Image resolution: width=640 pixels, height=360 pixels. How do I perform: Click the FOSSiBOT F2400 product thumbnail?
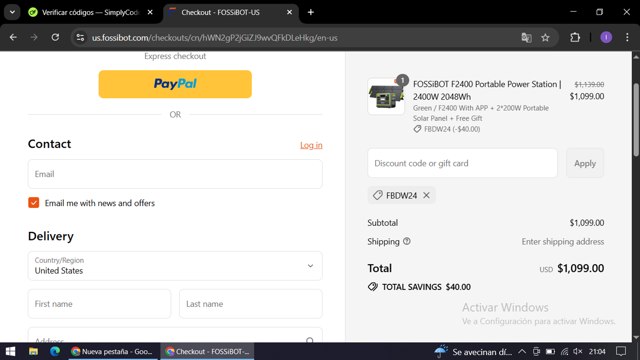pos(386,96)
